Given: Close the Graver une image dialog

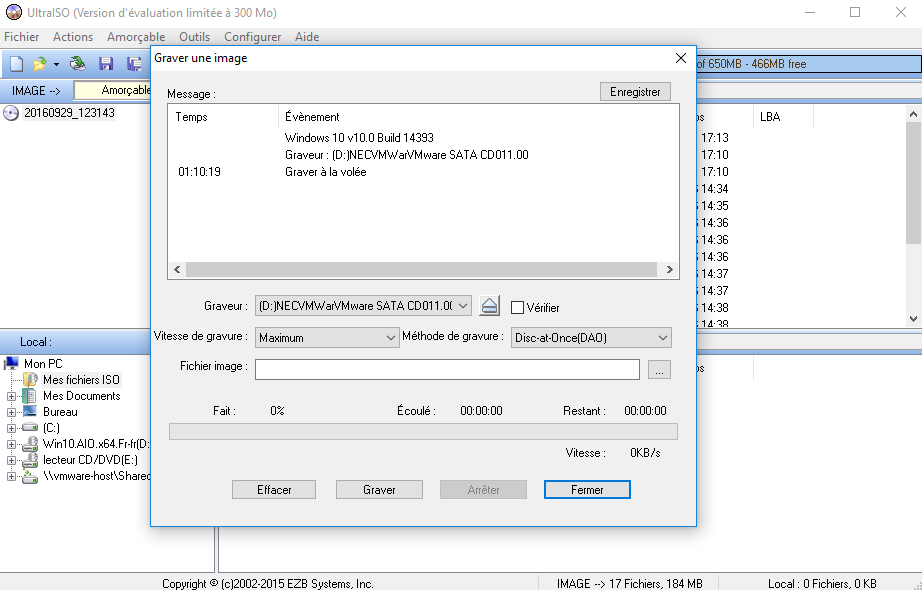Looking at the screenshot, I should pos(681,58).
